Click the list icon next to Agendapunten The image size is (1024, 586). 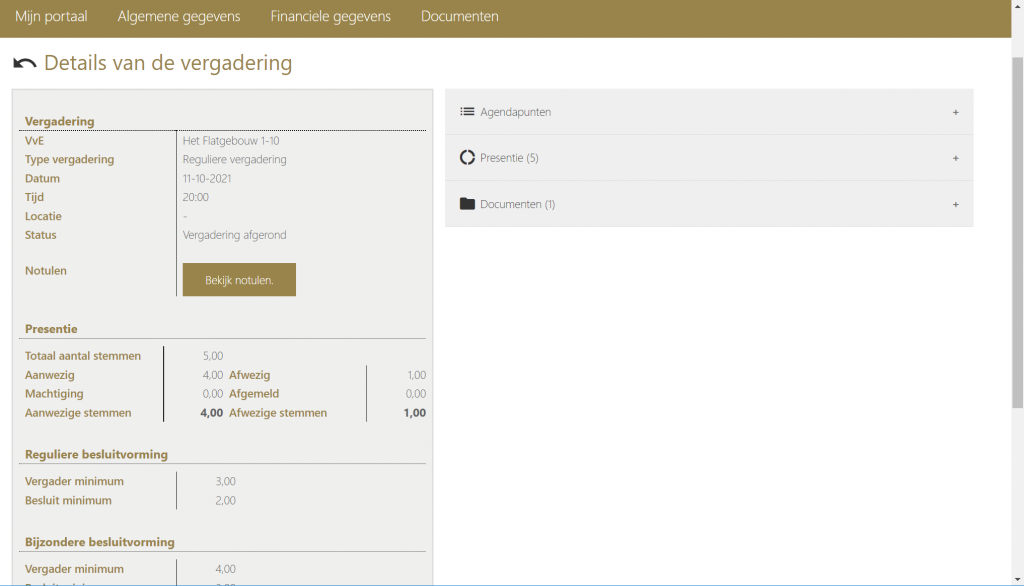coord(467,112)
